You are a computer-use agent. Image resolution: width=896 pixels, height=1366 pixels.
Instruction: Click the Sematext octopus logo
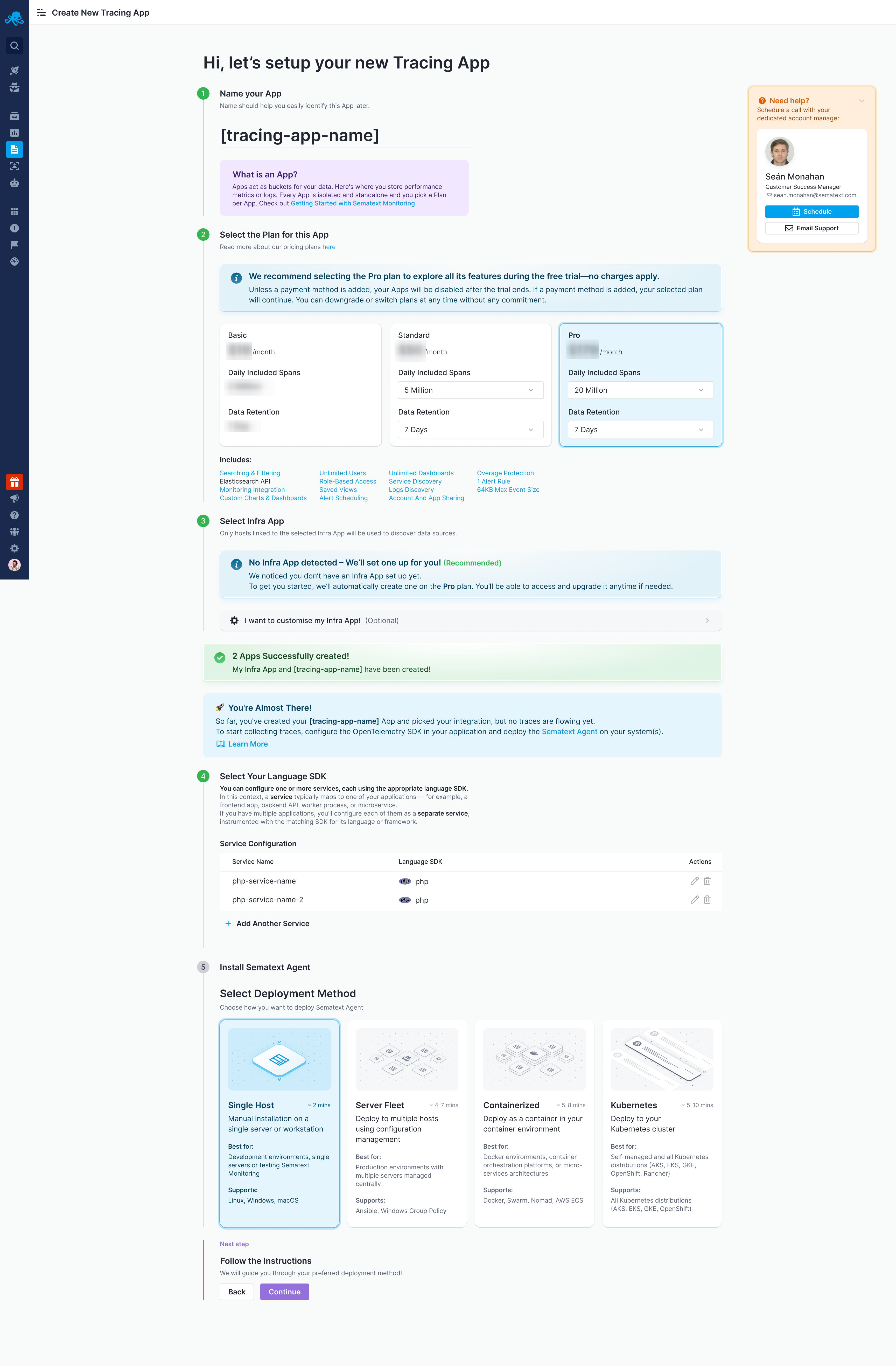click(14, 18)
